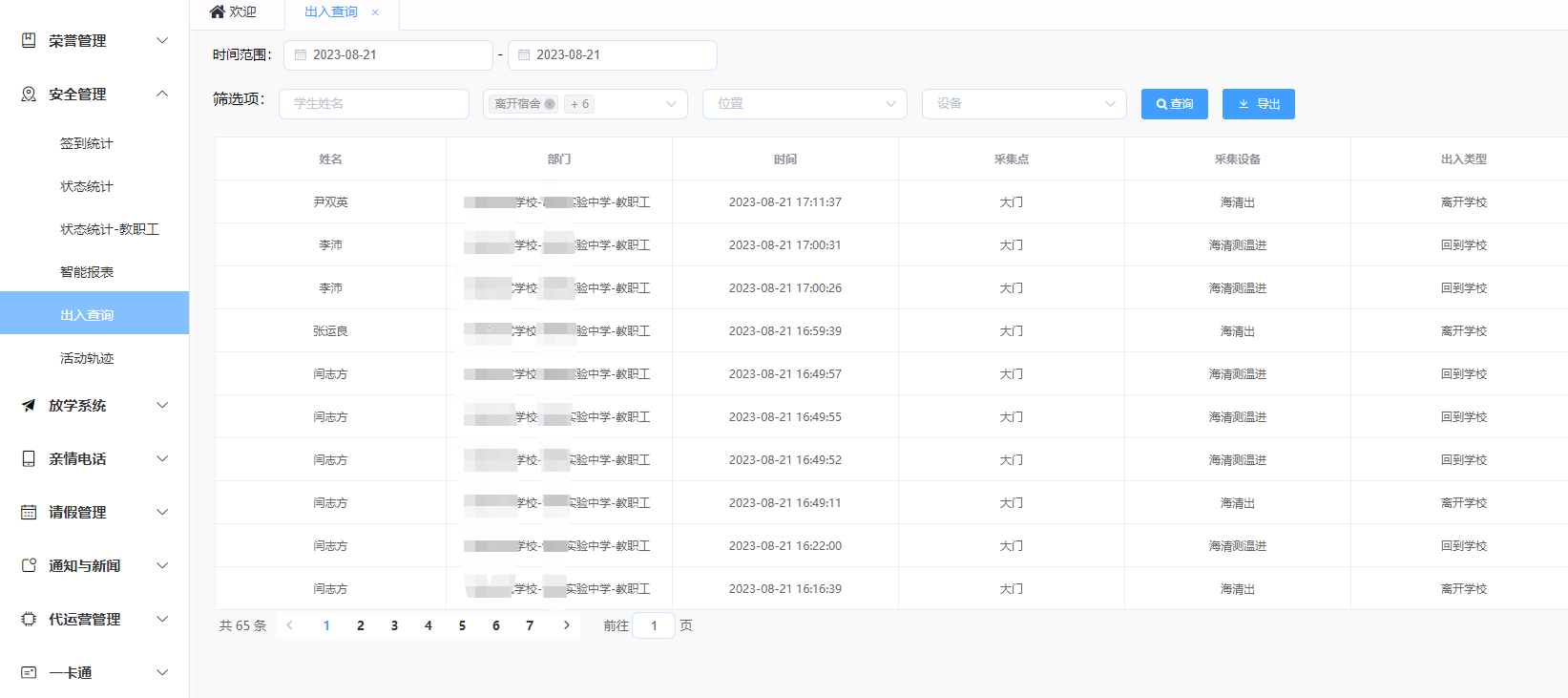The image size is (1568, 698).
Task: Click the 请假管理 calendar icon
Action: (29, 512)
